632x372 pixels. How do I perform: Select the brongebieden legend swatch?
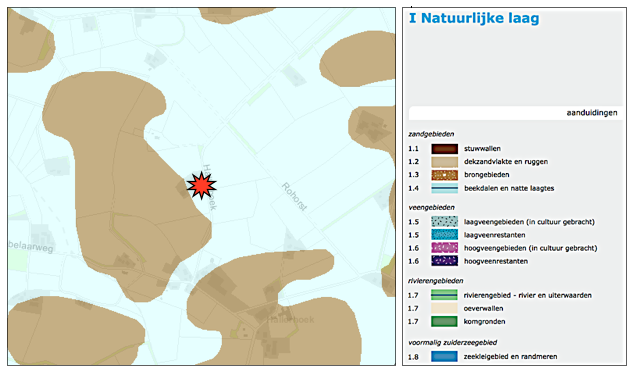[445, 175]
